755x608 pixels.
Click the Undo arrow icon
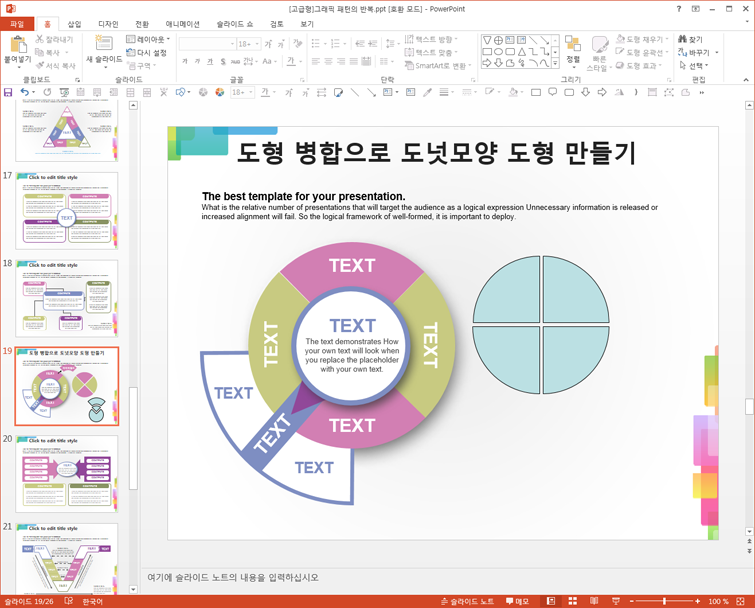25,92
